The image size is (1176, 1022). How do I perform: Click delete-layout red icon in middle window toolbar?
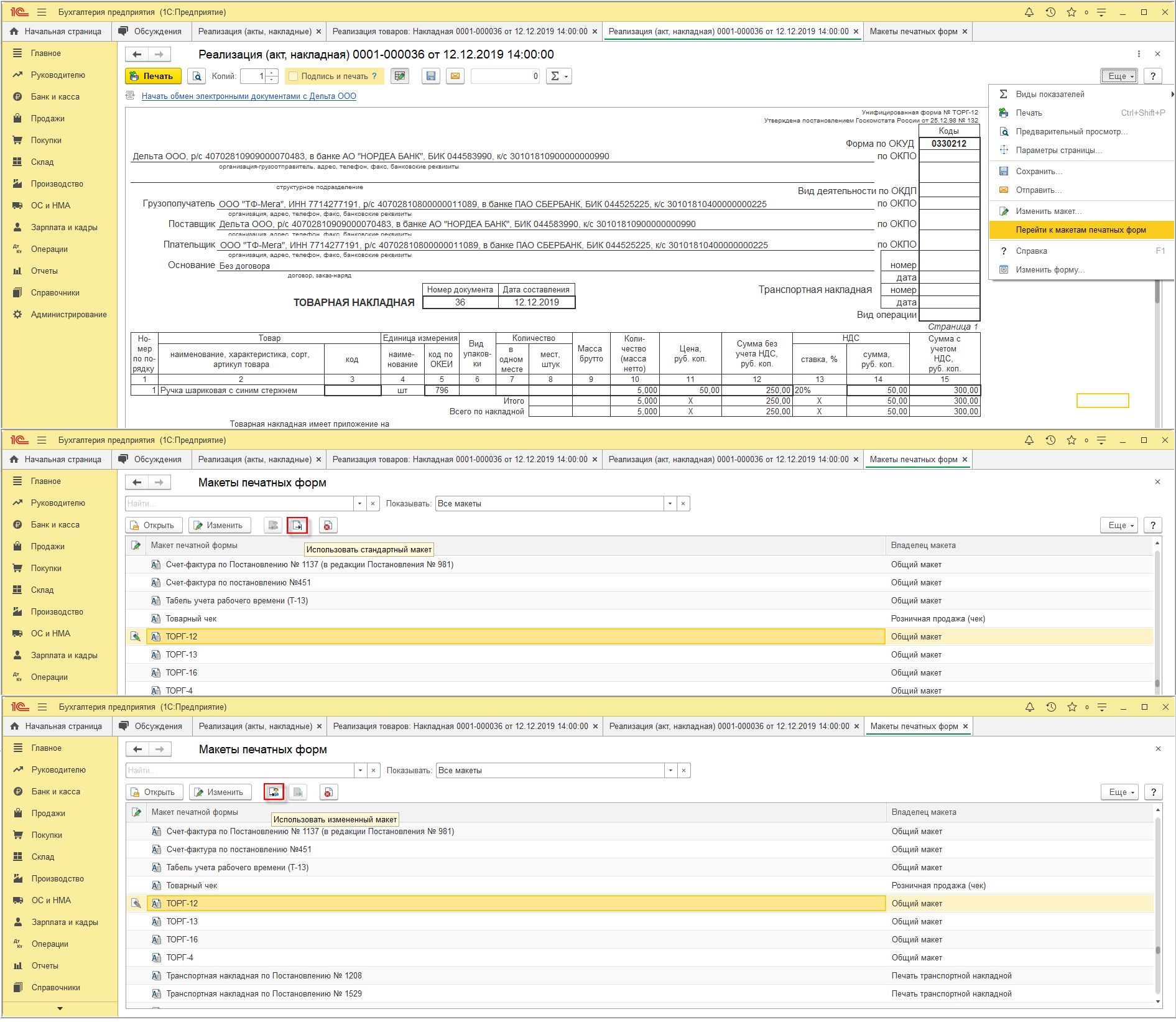point(328,525)
